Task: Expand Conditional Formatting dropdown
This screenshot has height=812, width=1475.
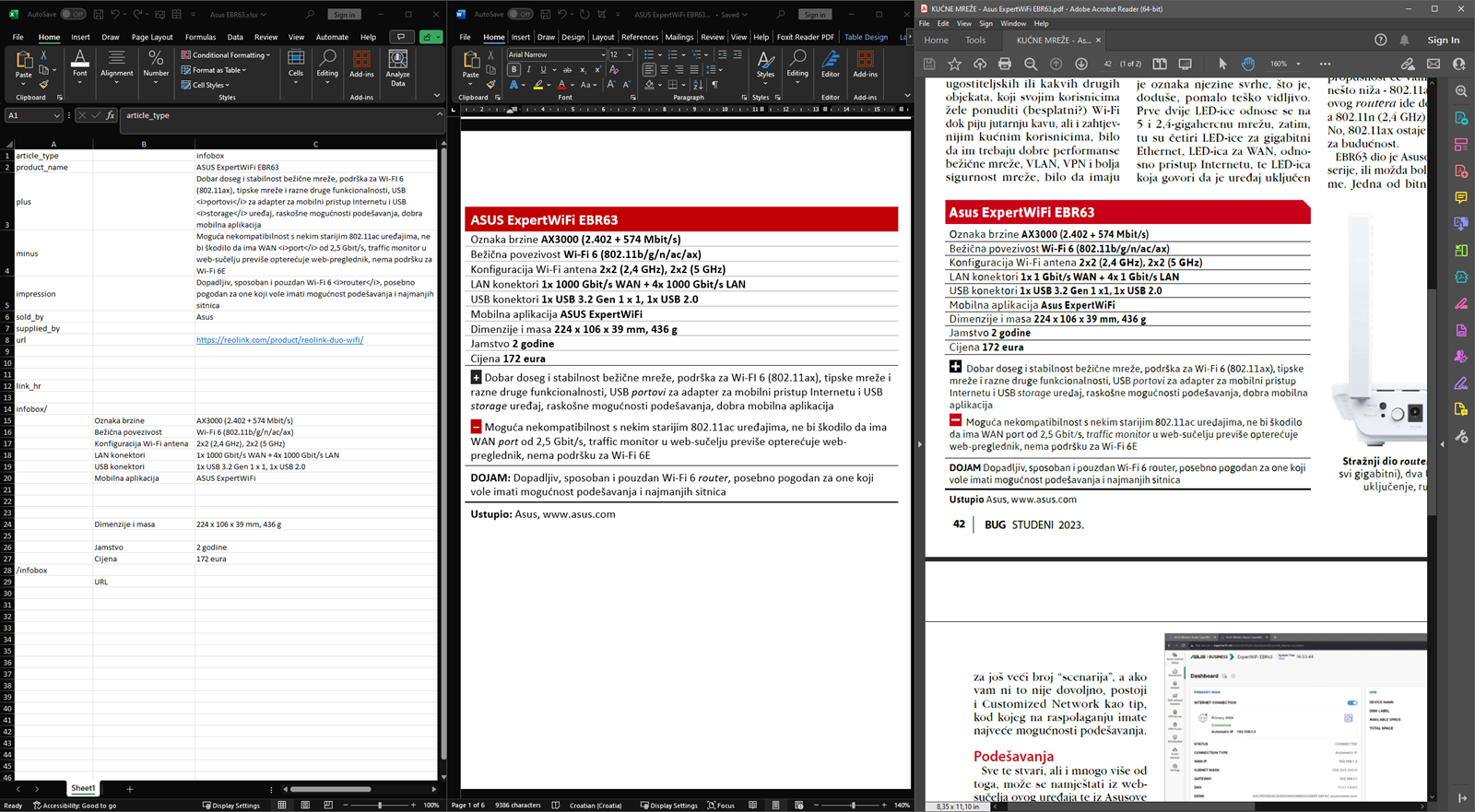Action: (226, 55)
